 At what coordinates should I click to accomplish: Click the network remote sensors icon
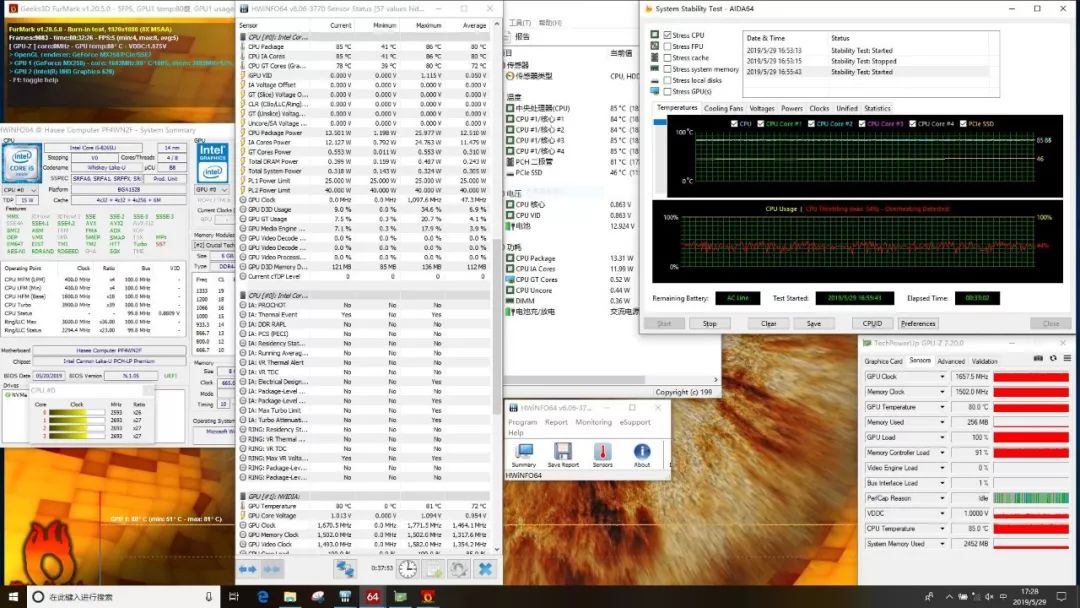point(344,569)
